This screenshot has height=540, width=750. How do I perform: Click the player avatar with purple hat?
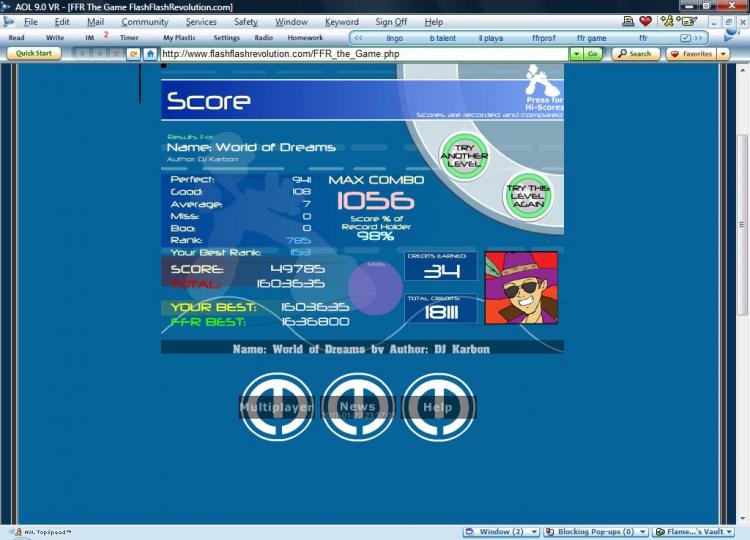pyautogui.click(x=521, y=288)
